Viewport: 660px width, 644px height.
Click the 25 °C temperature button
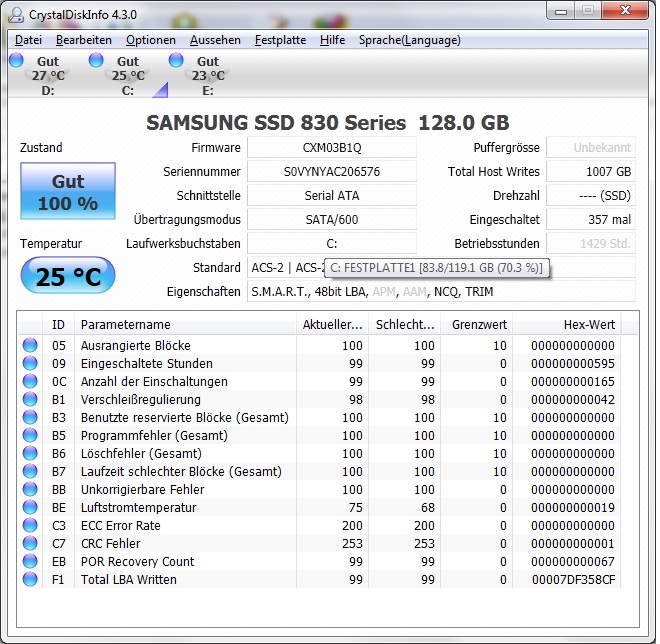coord(68,276)
